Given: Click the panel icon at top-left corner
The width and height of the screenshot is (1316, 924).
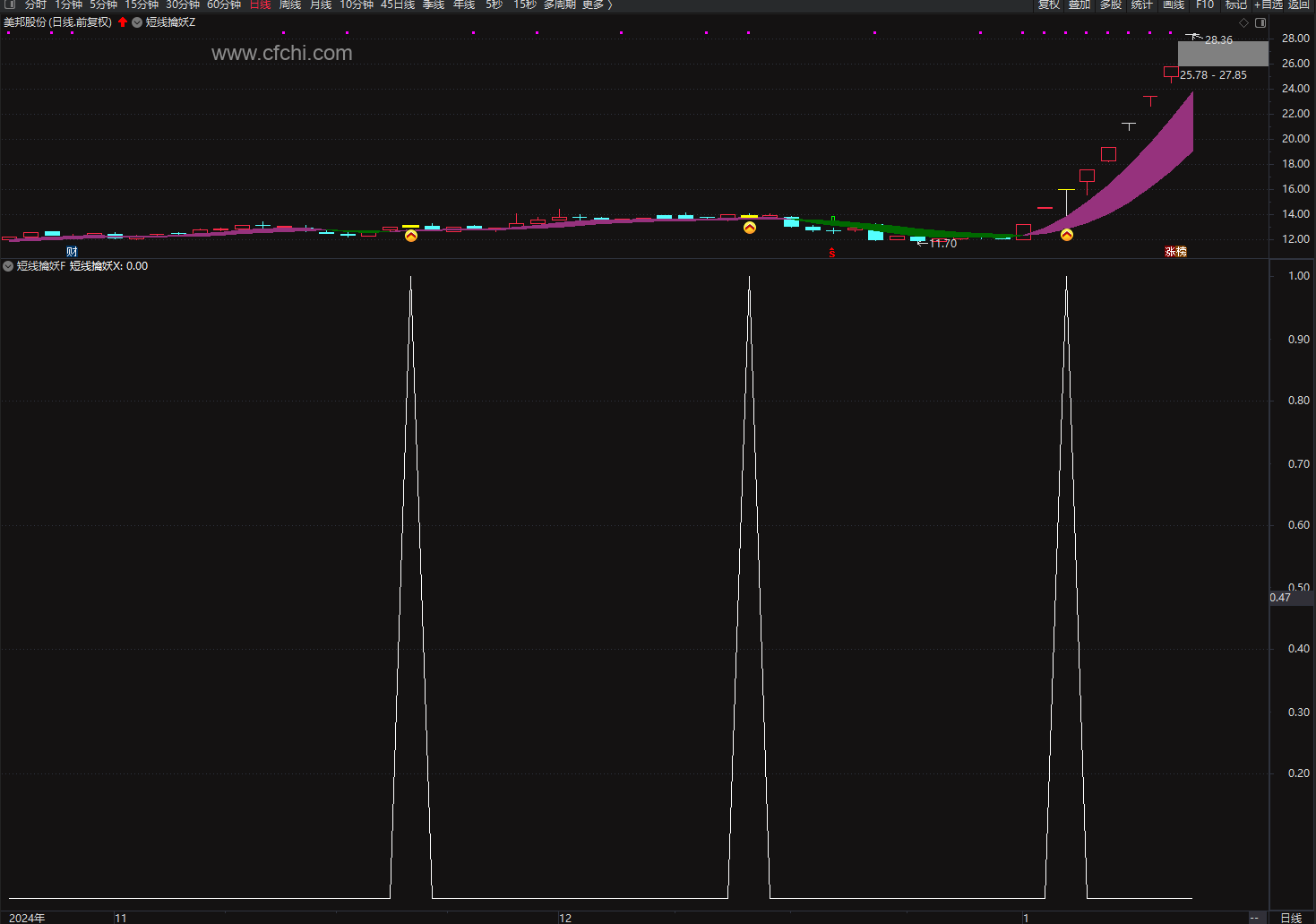Looking at the screenshot, I should pos(10,4).
